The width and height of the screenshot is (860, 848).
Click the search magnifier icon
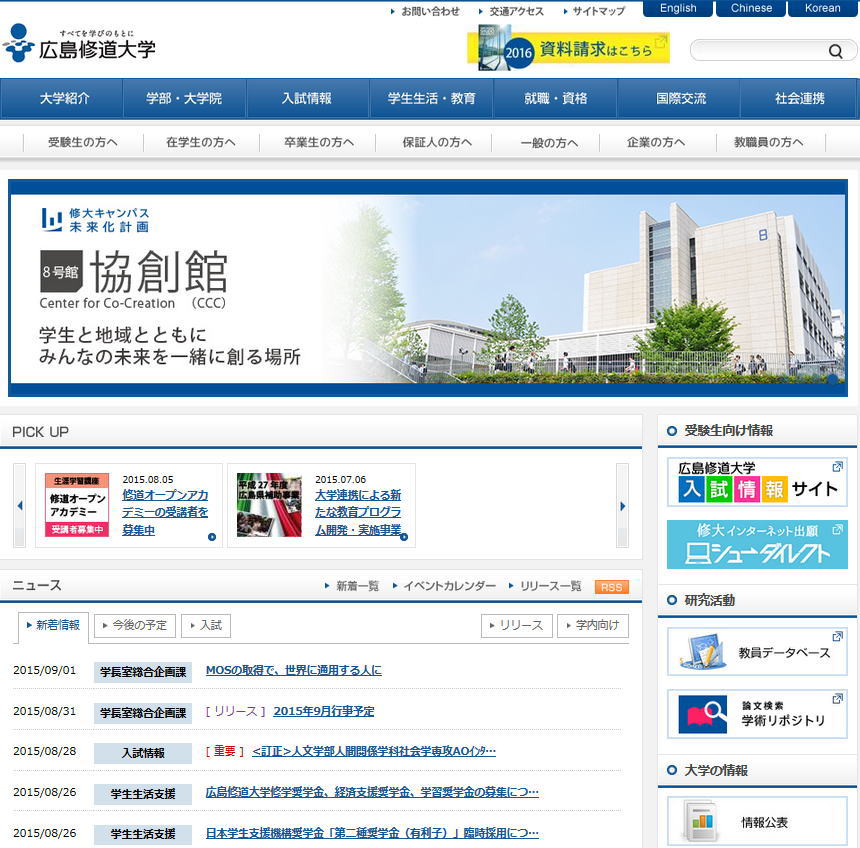coord(835,51)
